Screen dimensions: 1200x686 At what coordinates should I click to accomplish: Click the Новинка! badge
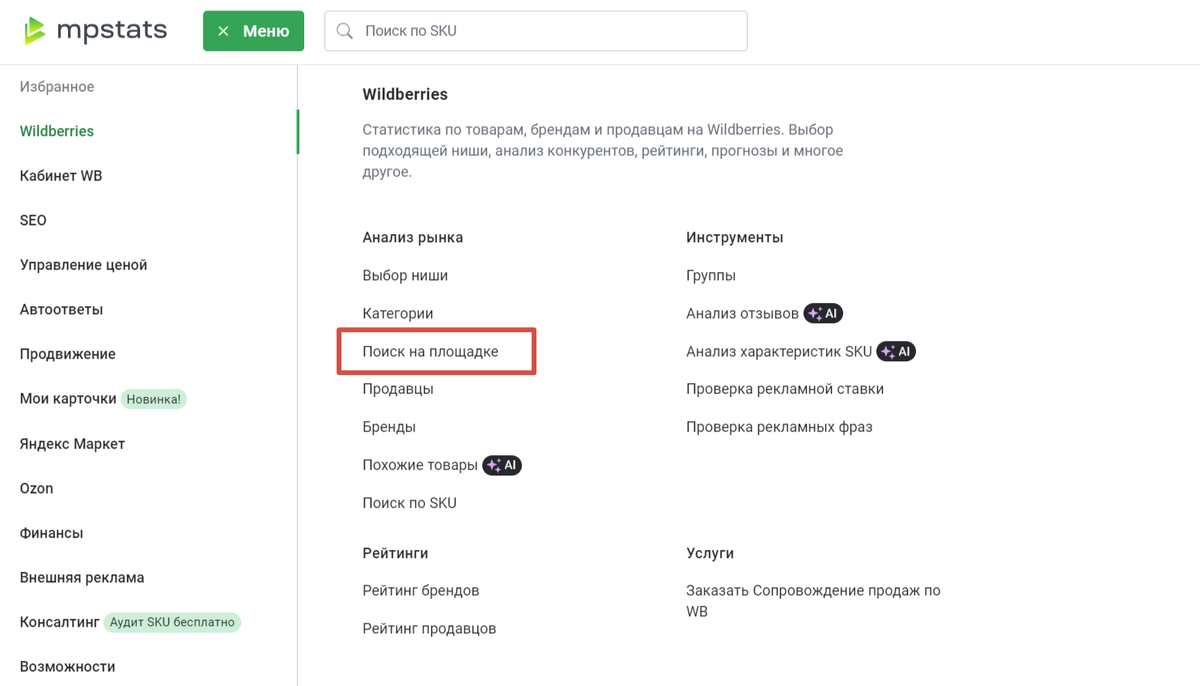[154, 399]
